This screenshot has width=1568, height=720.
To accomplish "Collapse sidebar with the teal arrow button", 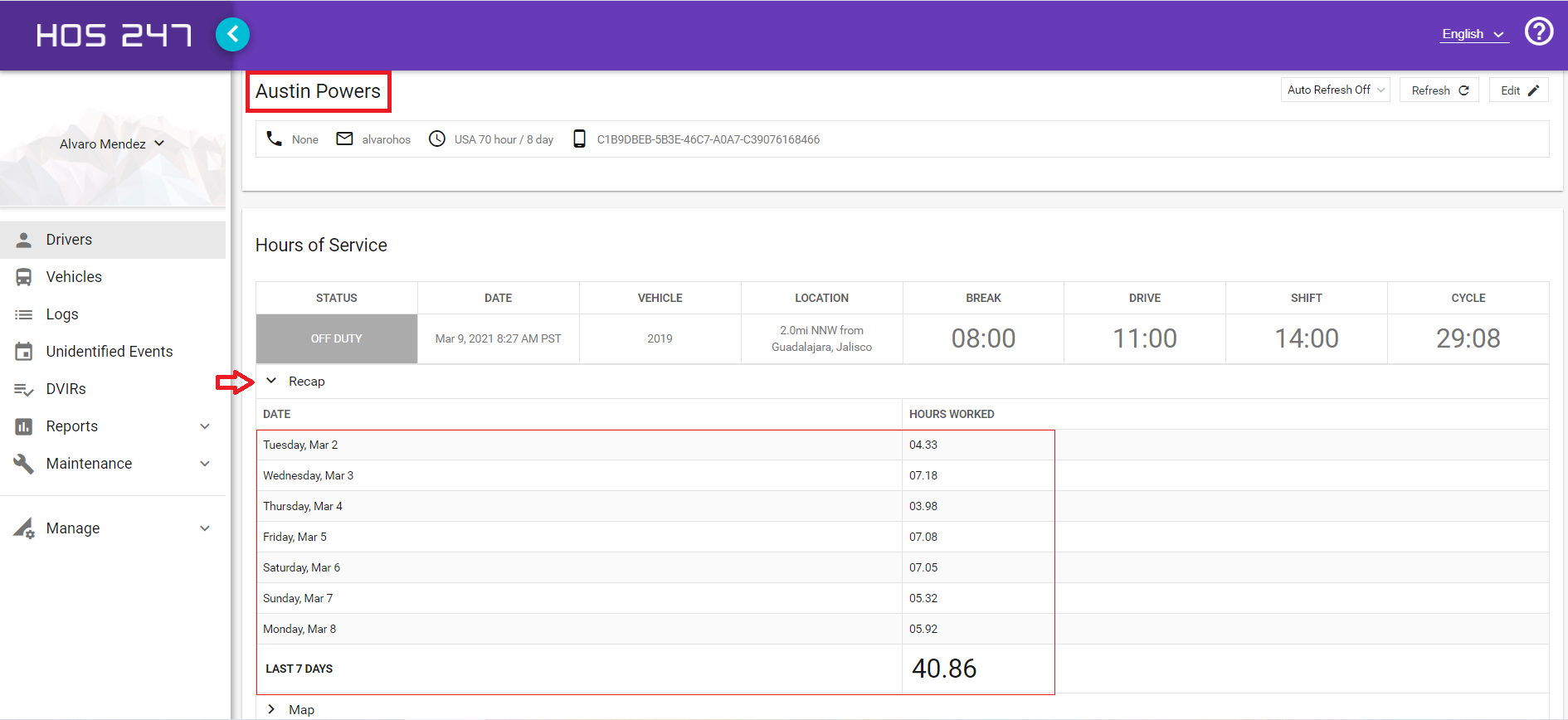I will click(233, 34).
